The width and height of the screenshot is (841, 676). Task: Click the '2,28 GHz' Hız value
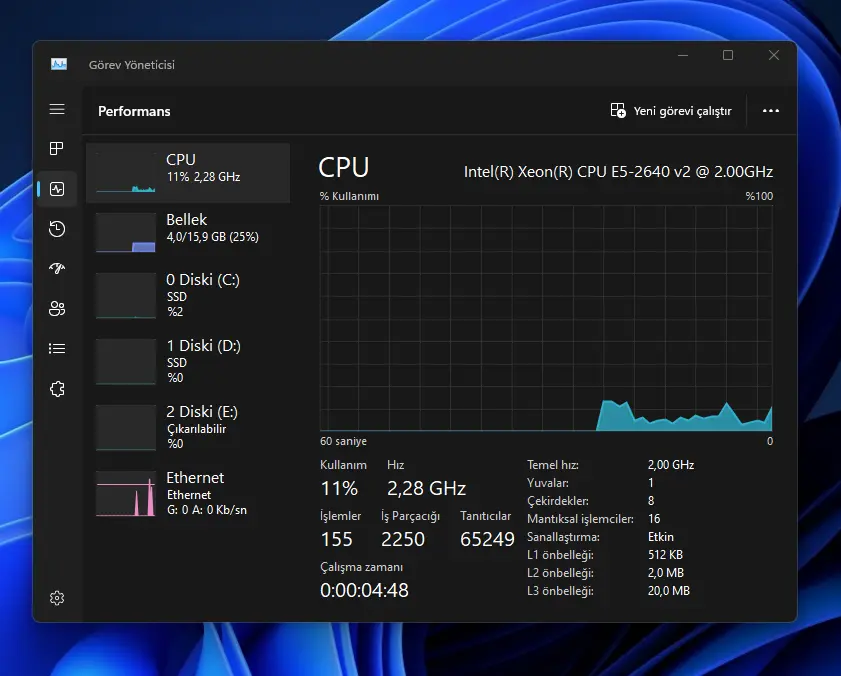pyautogui.click(x=426, y=488)
